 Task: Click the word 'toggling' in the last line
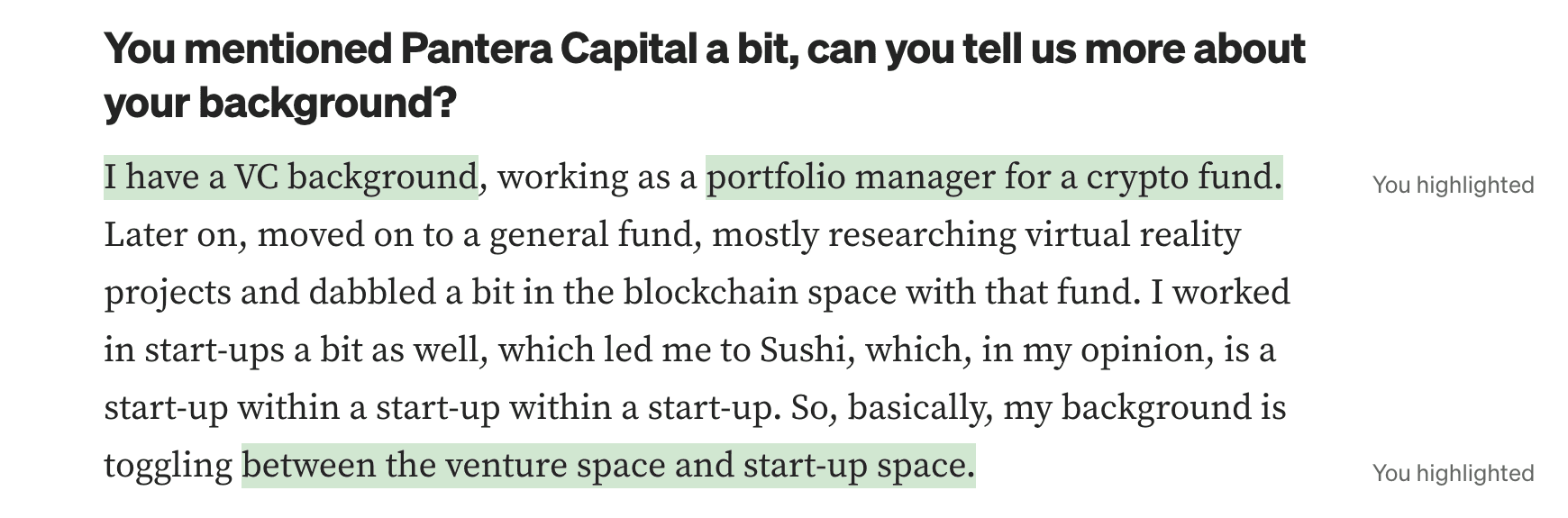pos(169,466)
